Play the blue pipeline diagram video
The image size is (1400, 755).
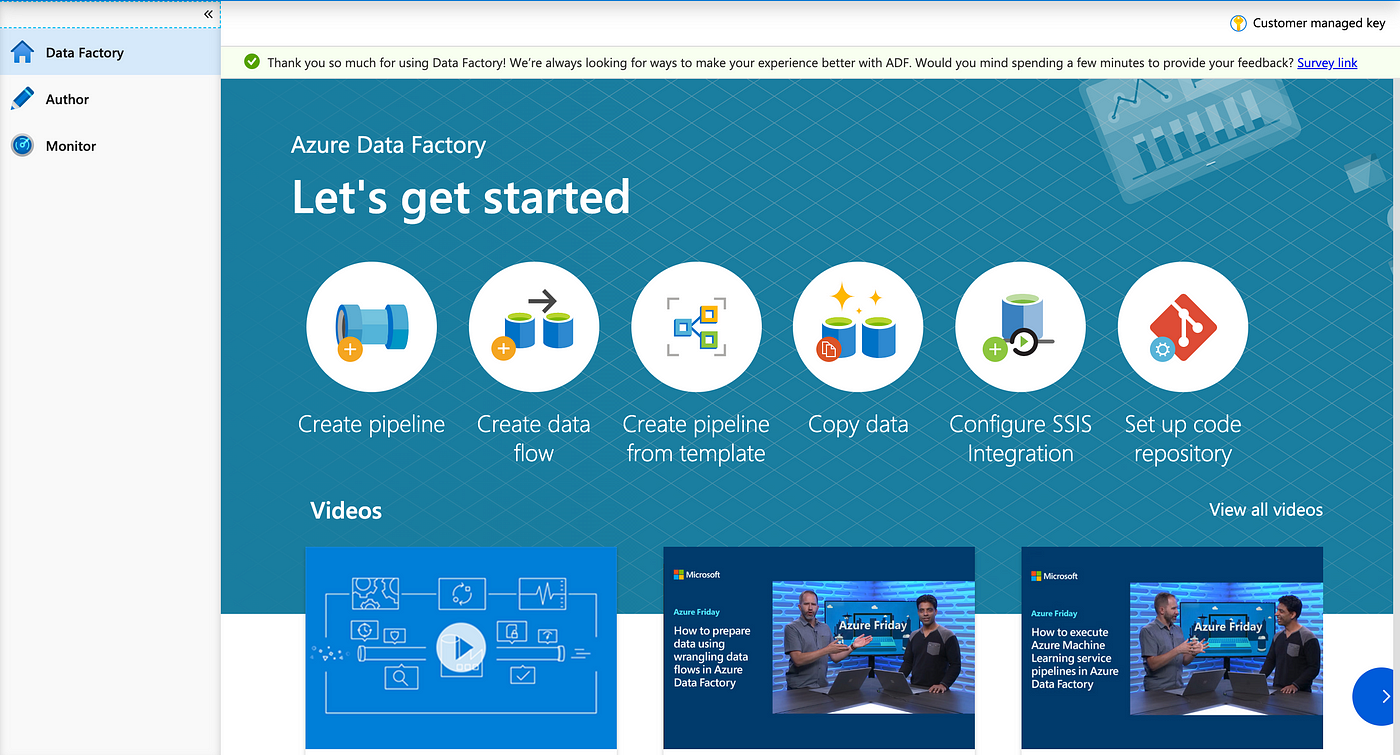click(461, 648)
